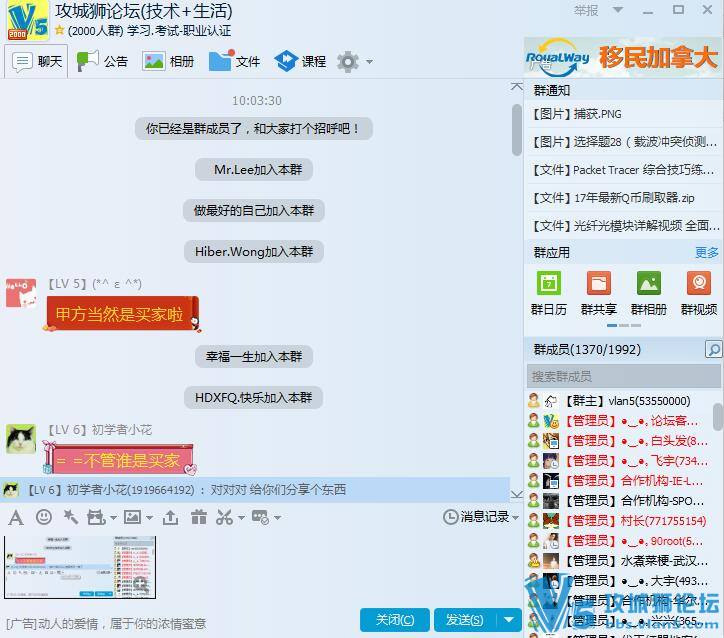Screen dimensions: 724x638
Task: Open notice 【图片】选择题28
Action: (x=624, y=142)
